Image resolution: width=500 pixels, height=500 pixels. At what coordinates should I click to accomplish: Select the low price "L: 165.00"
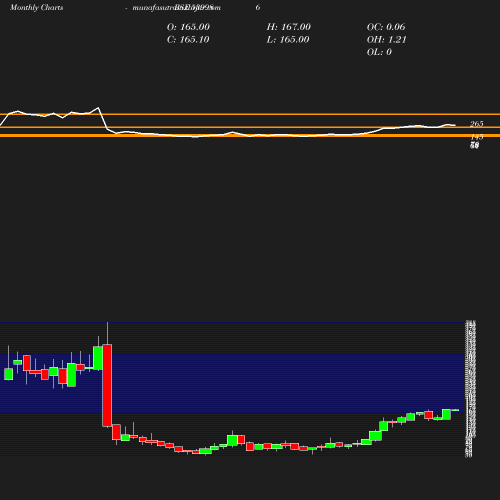(288, 40)
